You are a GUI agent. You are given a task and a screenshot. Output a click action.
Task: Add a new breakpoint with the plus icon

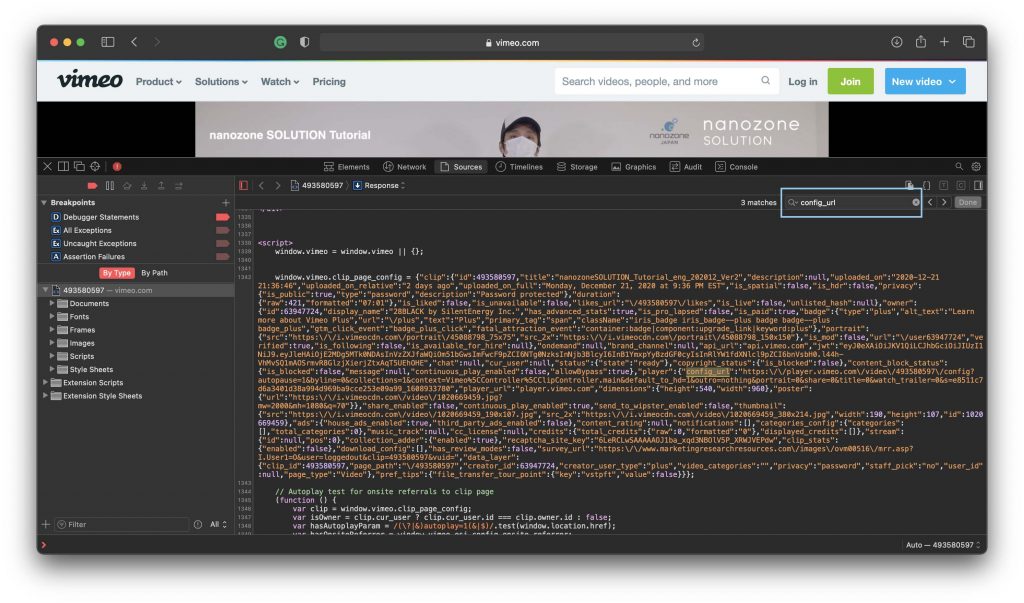(225, 203)
